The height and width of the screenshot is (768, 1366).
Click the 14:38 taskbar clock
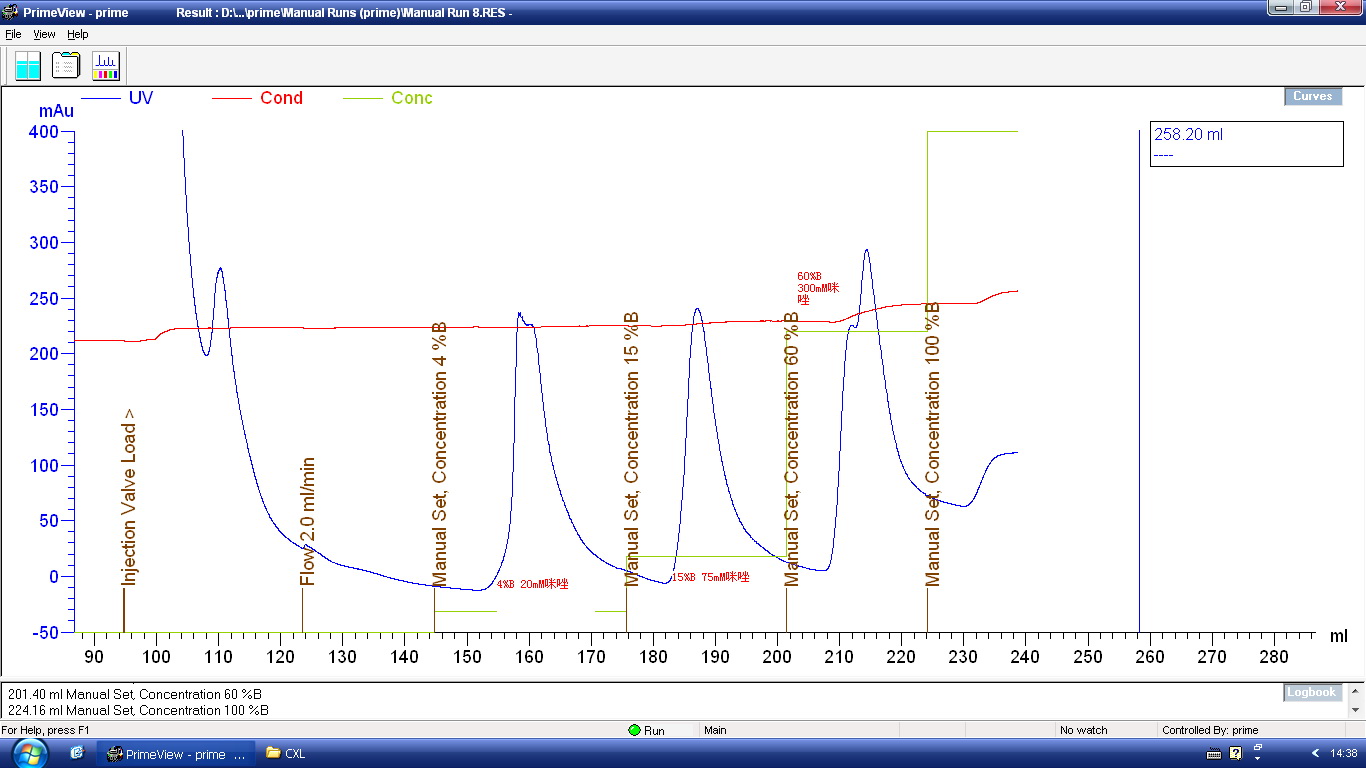[x=1345, y=753]
